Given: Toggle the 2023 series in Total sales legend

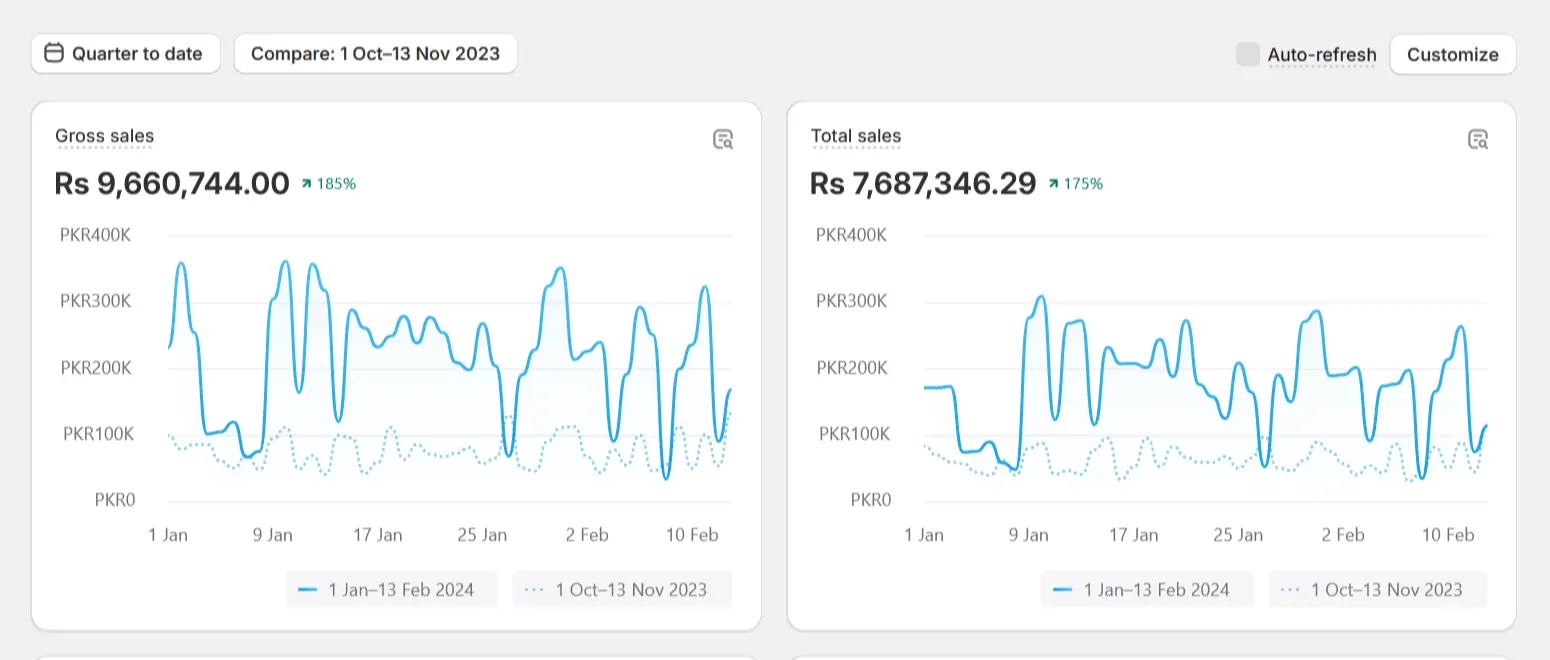Looking at the screenshot, I should (x=1377, y=590).
